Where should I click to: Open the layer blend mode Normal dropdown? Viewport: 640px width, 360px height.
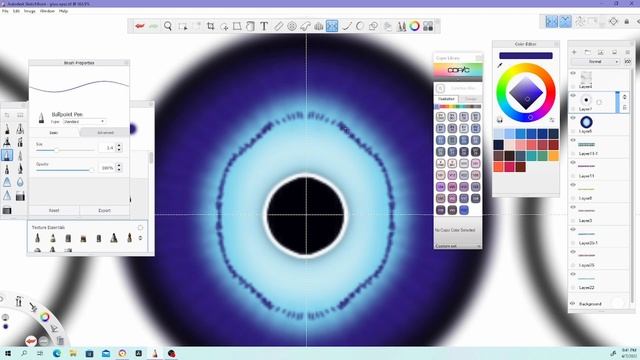click(596, 62)
